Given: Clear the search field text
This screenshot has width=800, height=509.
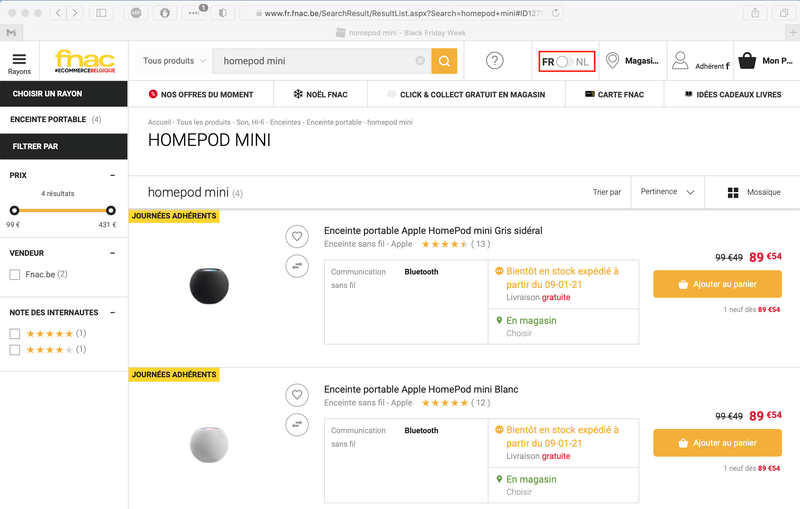Looking at the screenshot, I should pyautogui.click(x=420, y=61).
